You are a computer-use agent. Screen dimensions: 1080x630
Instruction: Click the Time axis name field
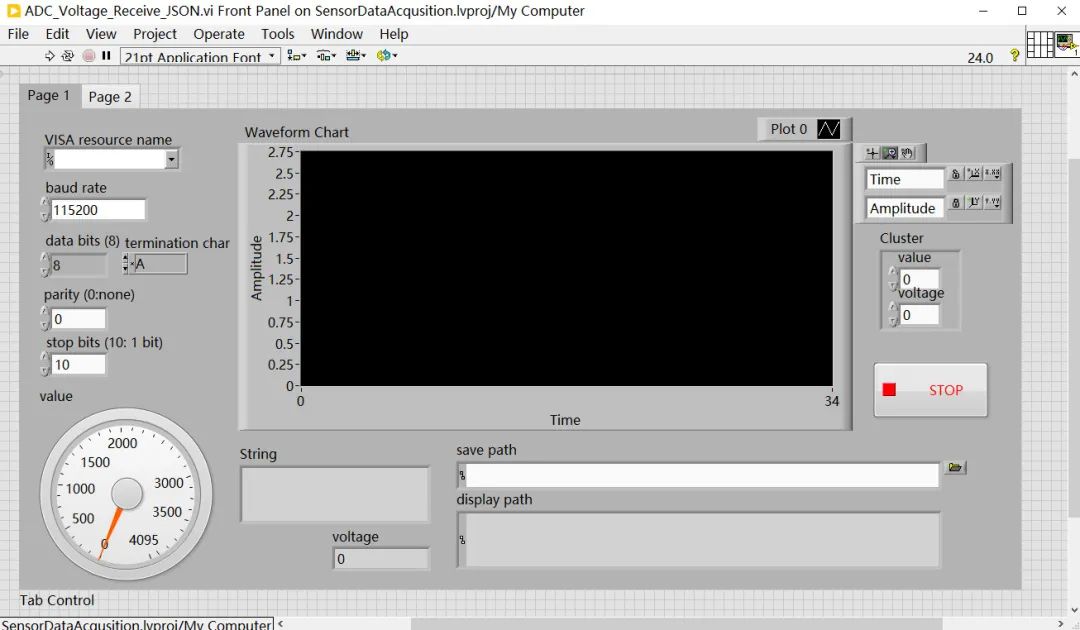[904, 180]
